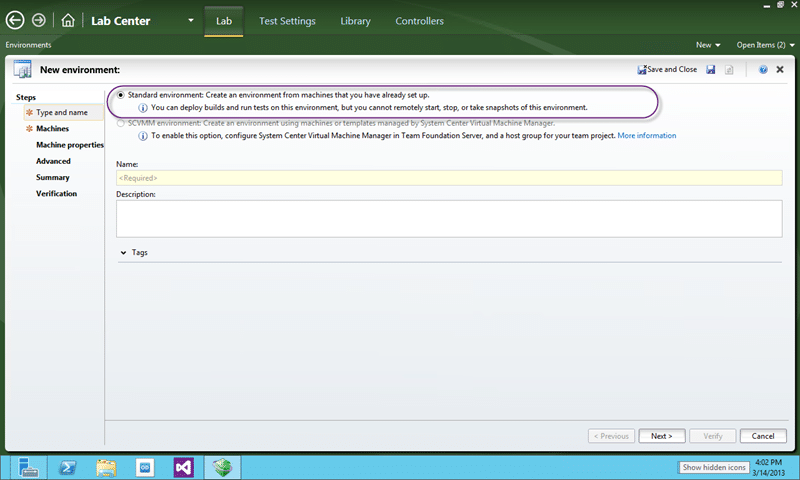Click the asterisk beside Machines step
Image resolution: width=800 pixels, height=480 pixels.
tap(29, 129)
